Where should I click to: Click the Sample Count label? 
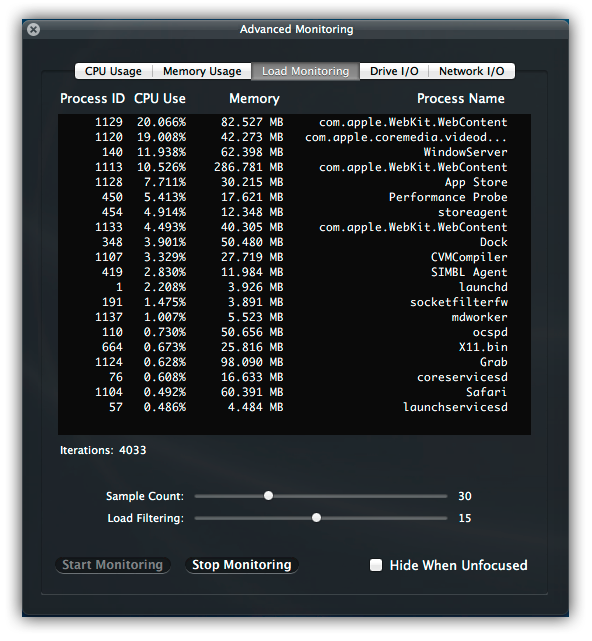point(145,496)
